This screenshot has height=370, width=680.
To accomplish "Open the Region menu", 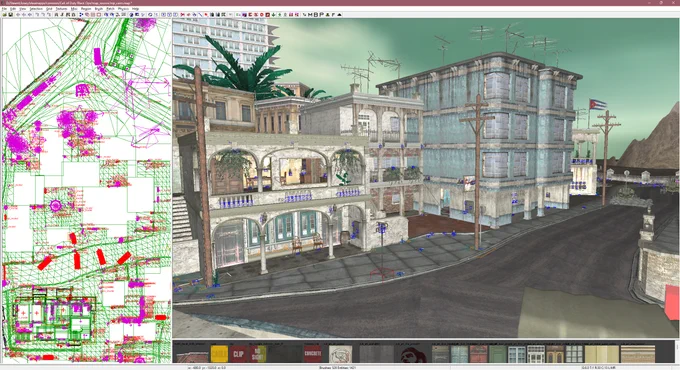I will click(86, 9).
